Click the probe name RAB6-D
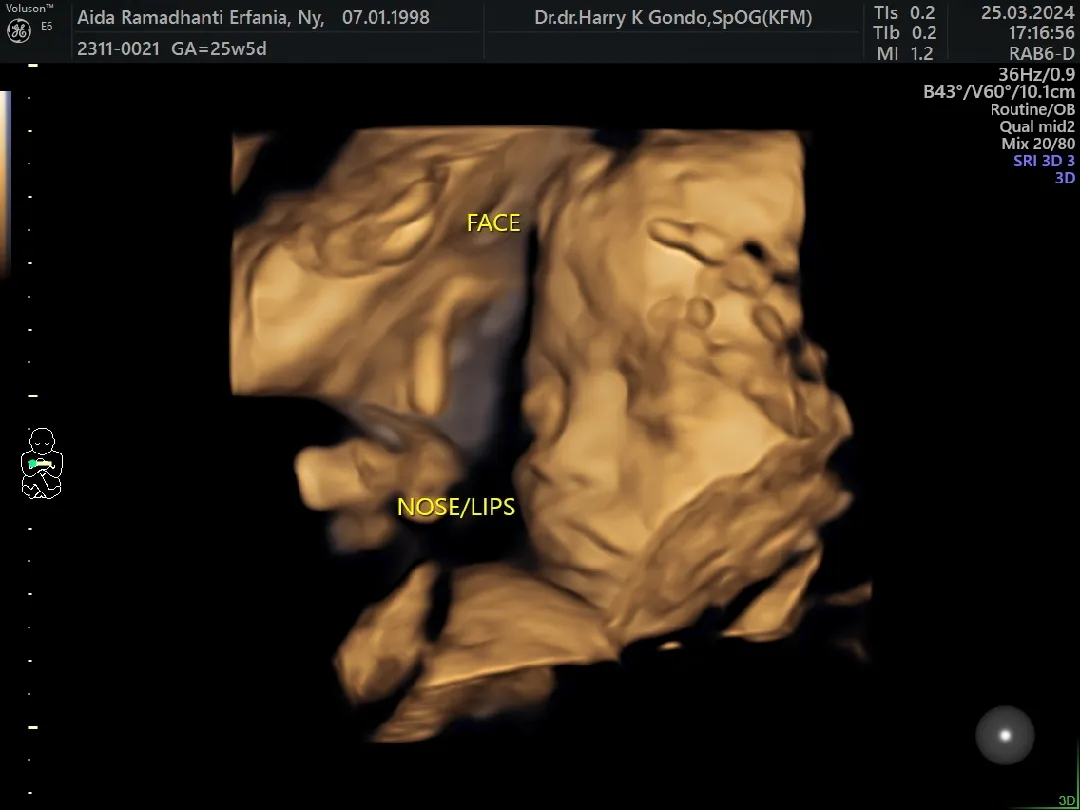 point(1041,54)
